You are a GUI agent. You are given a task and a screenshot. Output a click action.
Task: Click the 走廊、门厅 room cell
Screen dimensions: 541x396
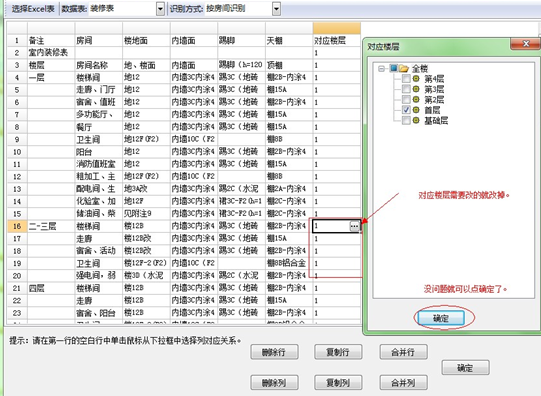99,90
